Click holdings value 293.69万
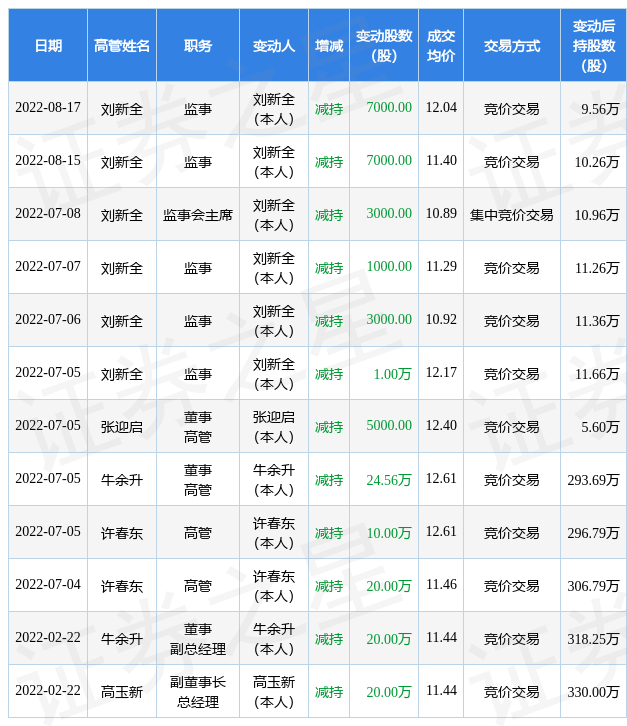627x726 pixels. coord(593,480)
